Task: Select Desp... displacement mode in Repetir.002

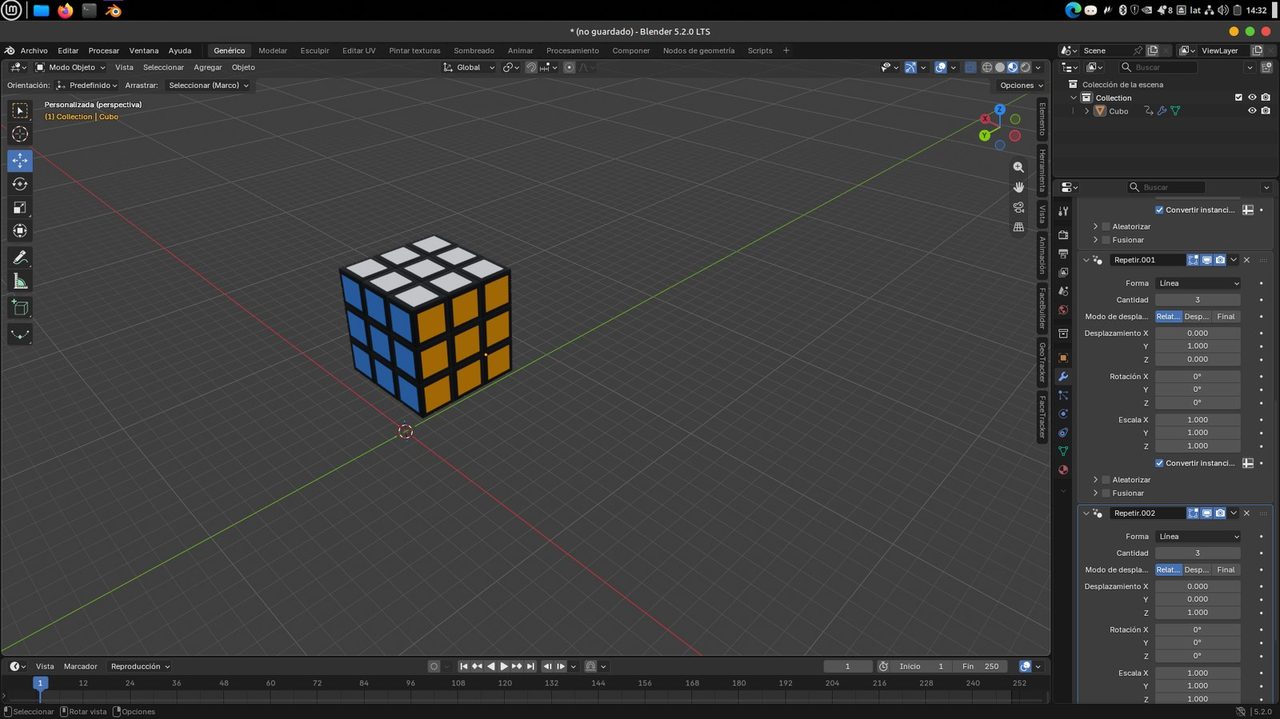Action: point(1197,569)
